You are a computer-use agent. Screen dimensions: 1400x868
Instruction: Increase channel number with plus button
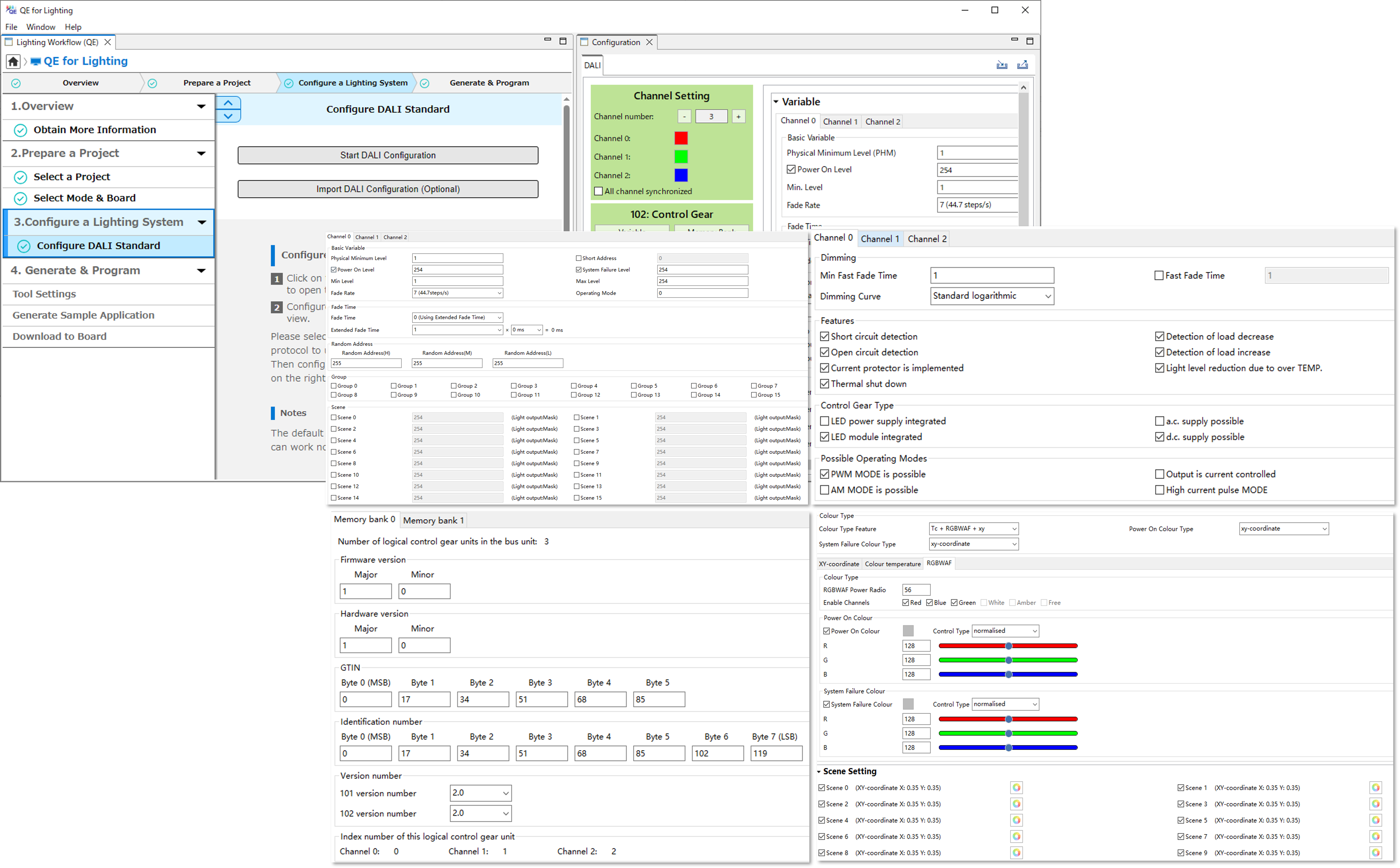coord(739,117)
